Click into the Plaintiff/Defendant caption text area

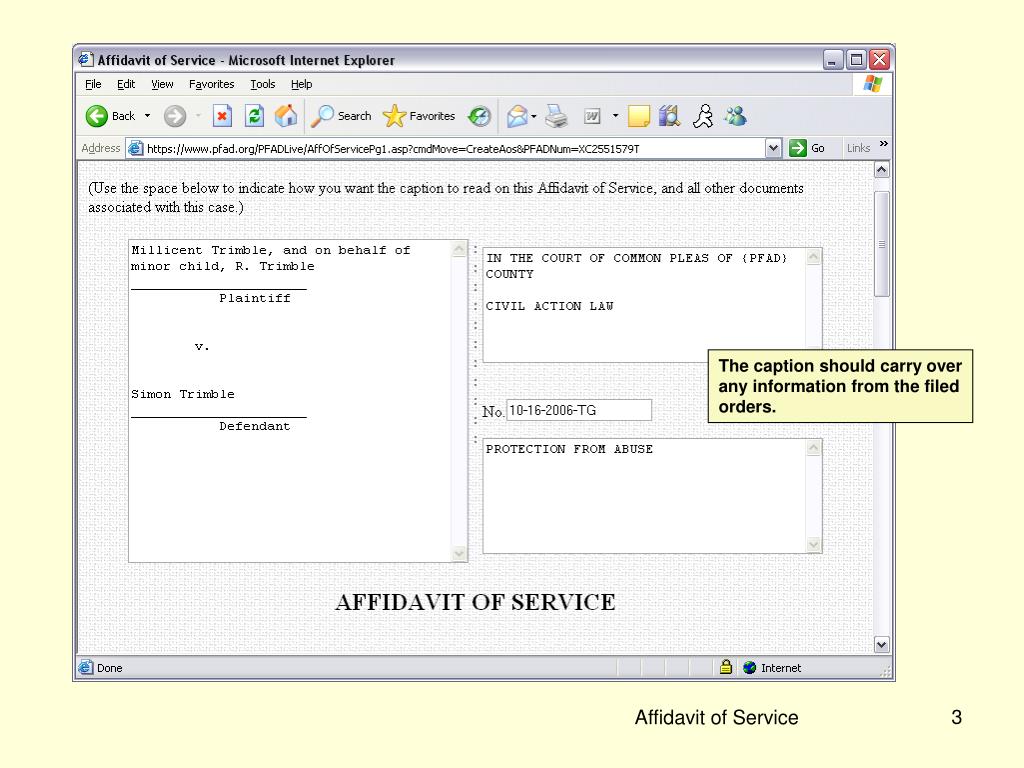click(290, 401)
